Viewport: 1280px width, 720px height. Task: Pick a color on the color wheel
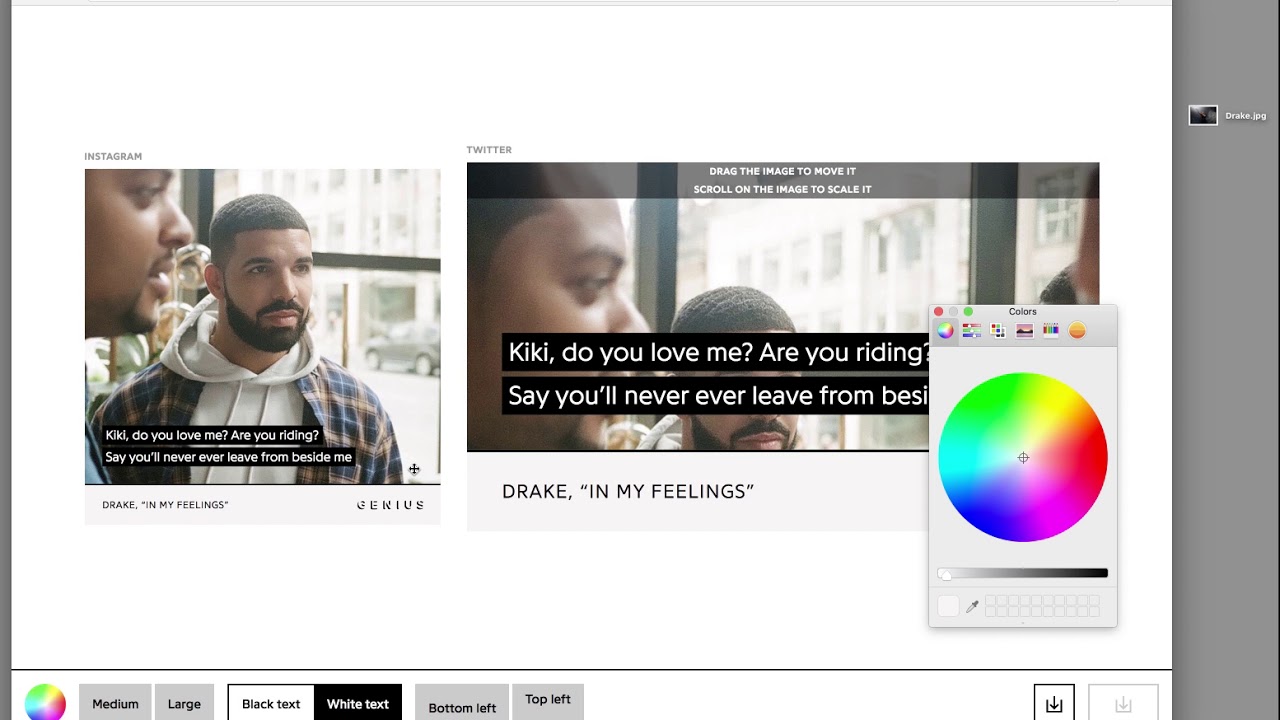point(1023,457)
